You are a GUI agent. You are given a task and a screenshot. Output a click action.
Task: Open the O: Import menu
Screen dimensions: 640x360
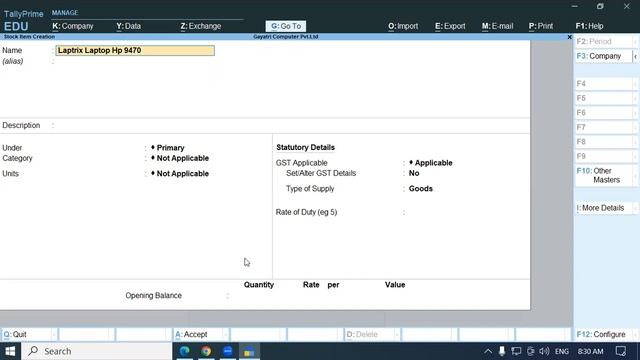403,26
